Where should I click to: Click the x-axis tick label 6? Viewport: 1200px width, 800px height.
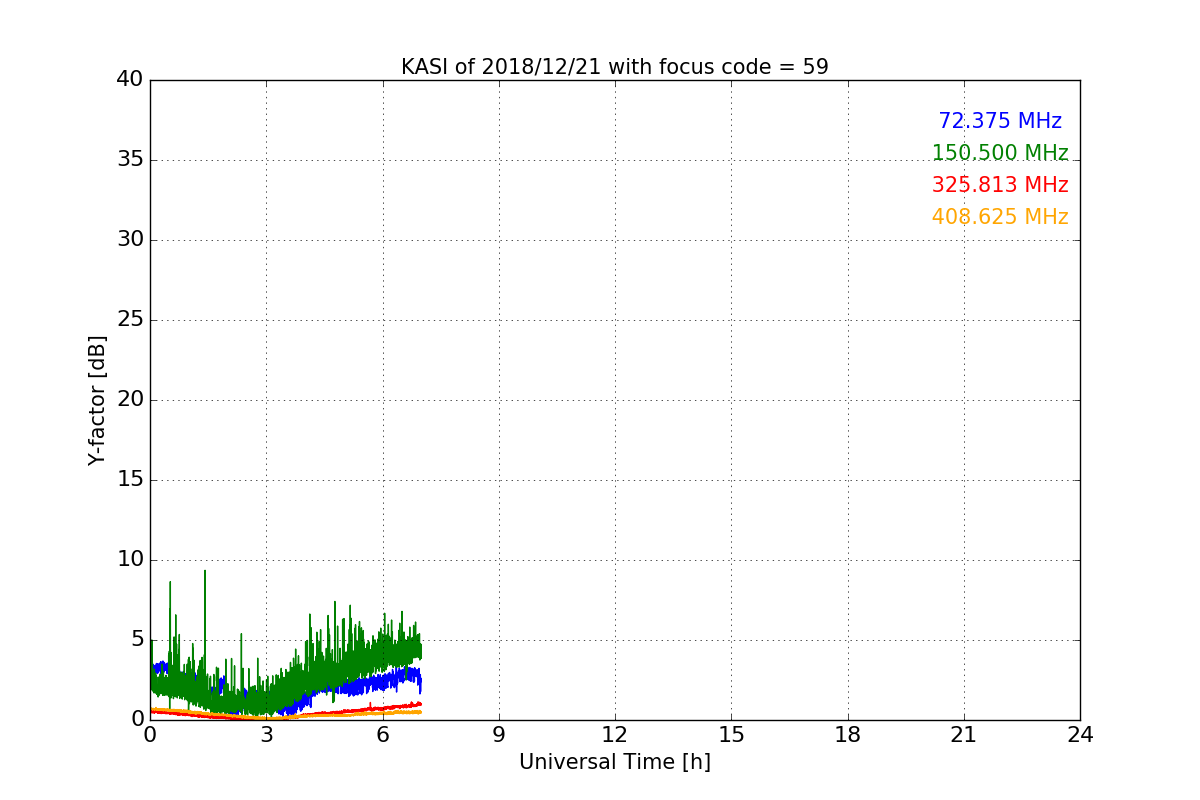click(x=382, y=735)
